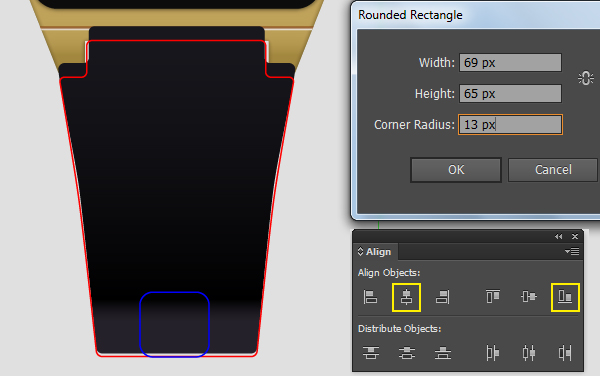Click Vertical Distribute Center icon
This screenshot has width=600, height=376.
click(407, 353)
